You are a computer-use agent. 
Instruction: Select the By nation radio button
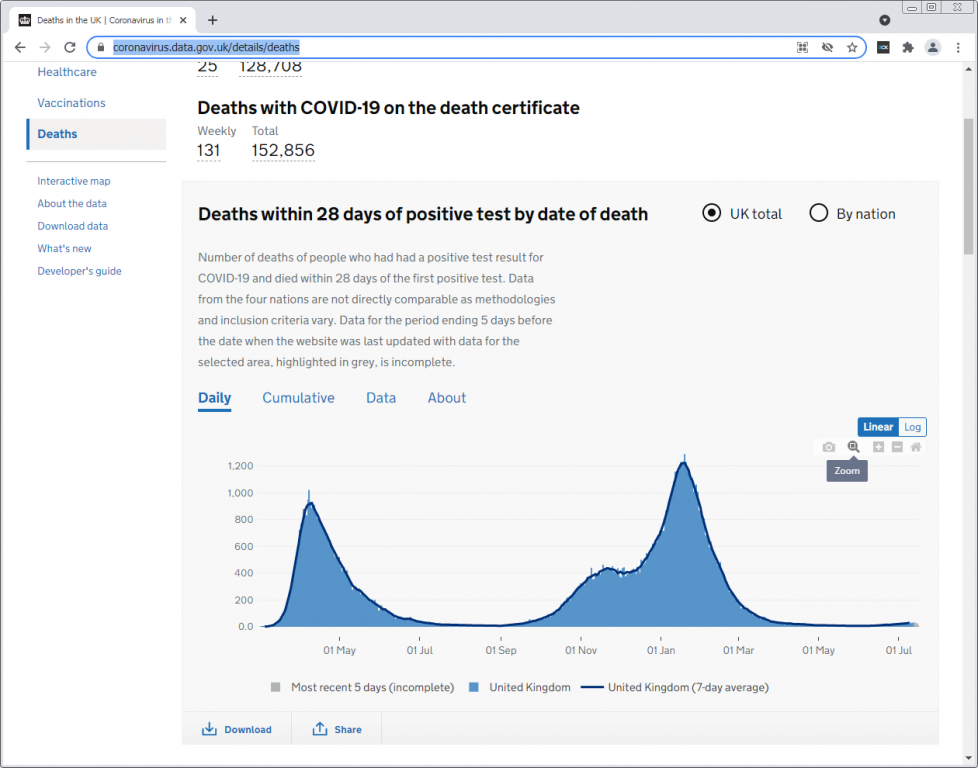(x=818, y=213)
